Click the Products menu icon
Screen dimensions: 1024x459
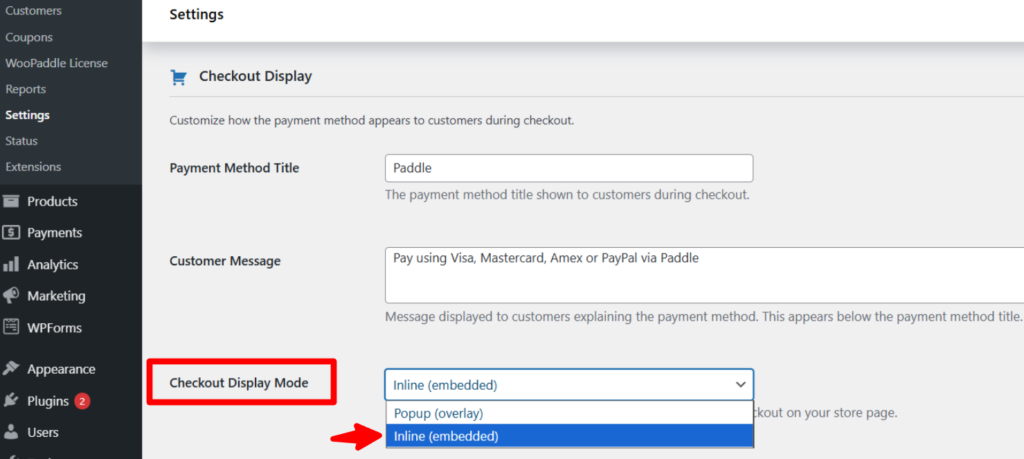coord(10,201)
